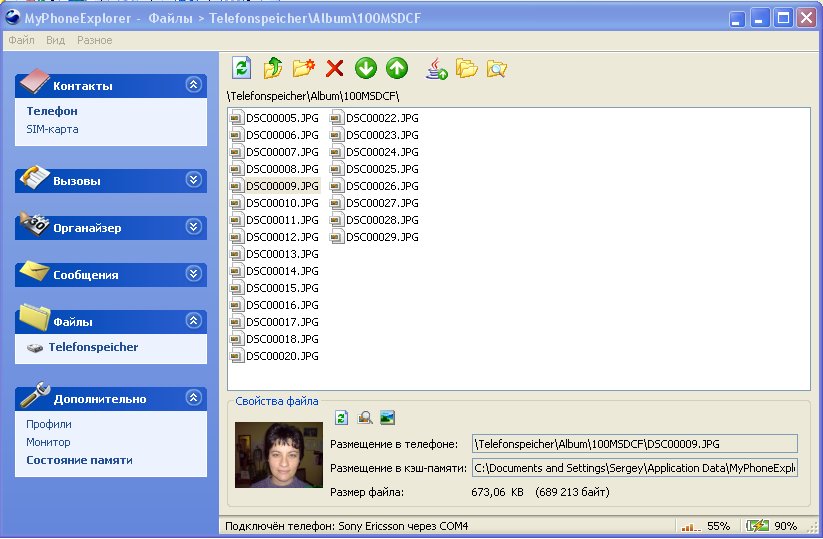Open Профили under Дополнительно
The image size is (823, 539).
(x=49, y=424)
